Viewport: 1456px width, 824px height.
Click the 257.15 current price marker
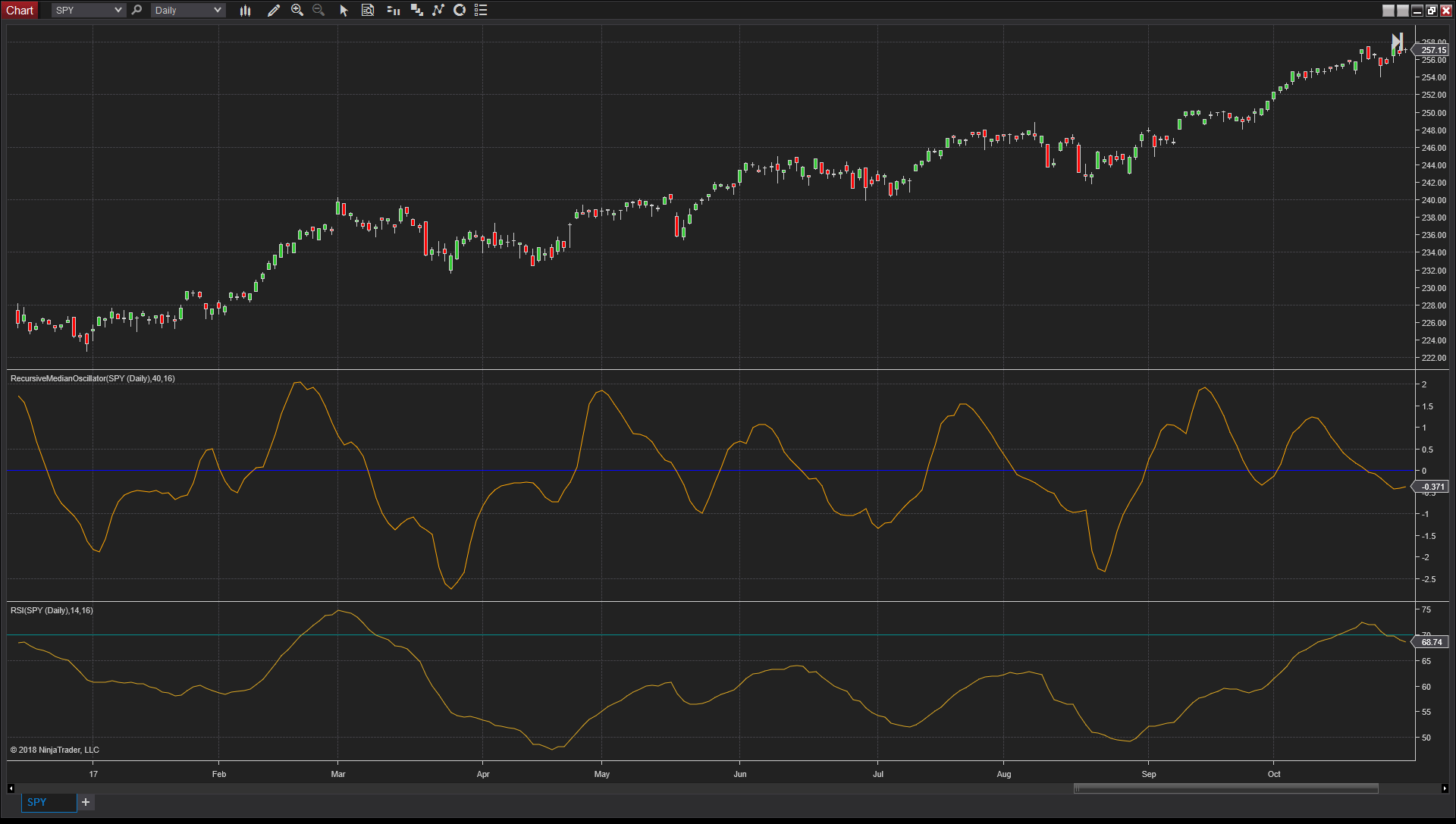coord(1431,50)
